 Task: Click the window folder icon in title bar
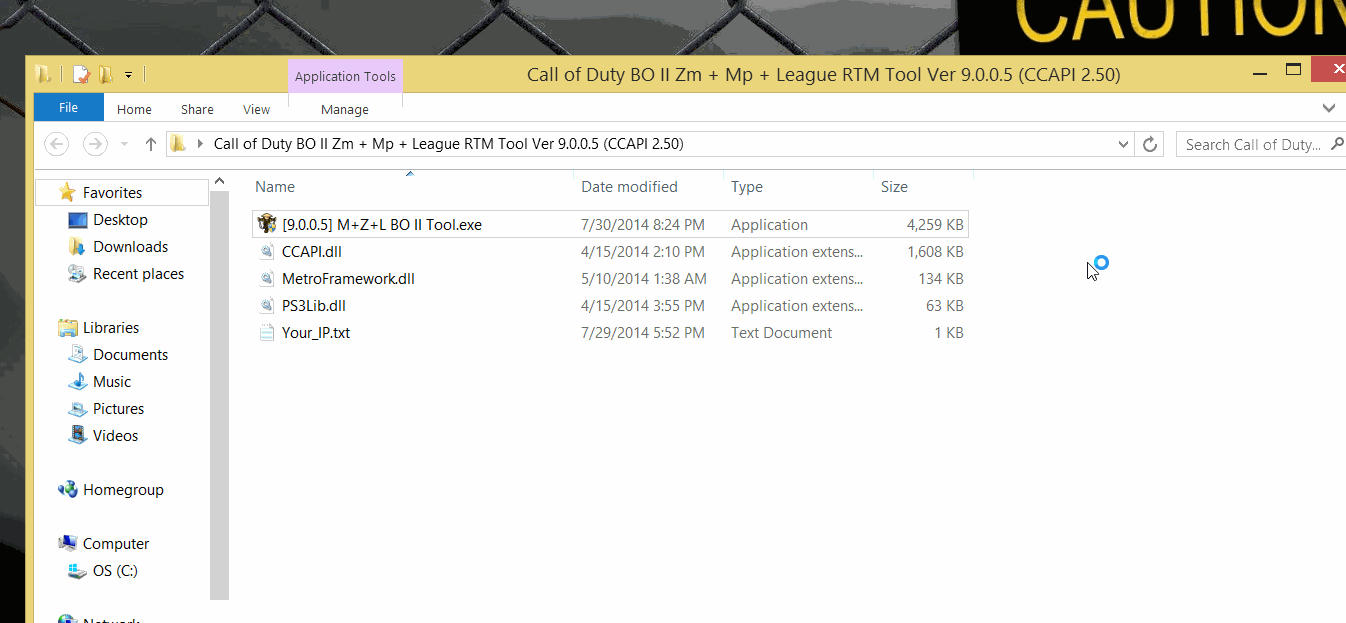(x=43, y=74)
